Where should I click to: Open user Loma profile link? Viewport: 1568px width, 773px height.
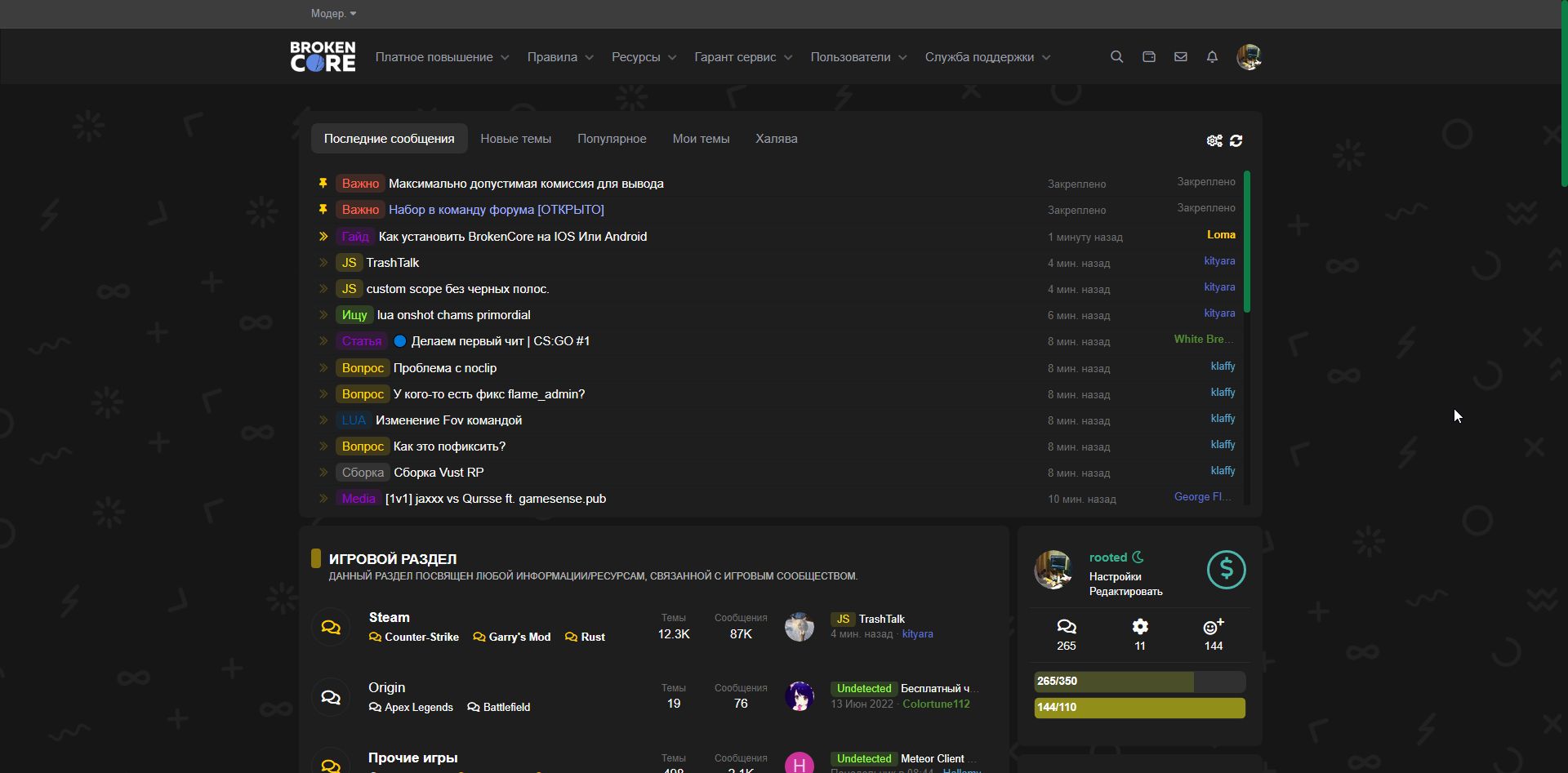[1221, 235]
